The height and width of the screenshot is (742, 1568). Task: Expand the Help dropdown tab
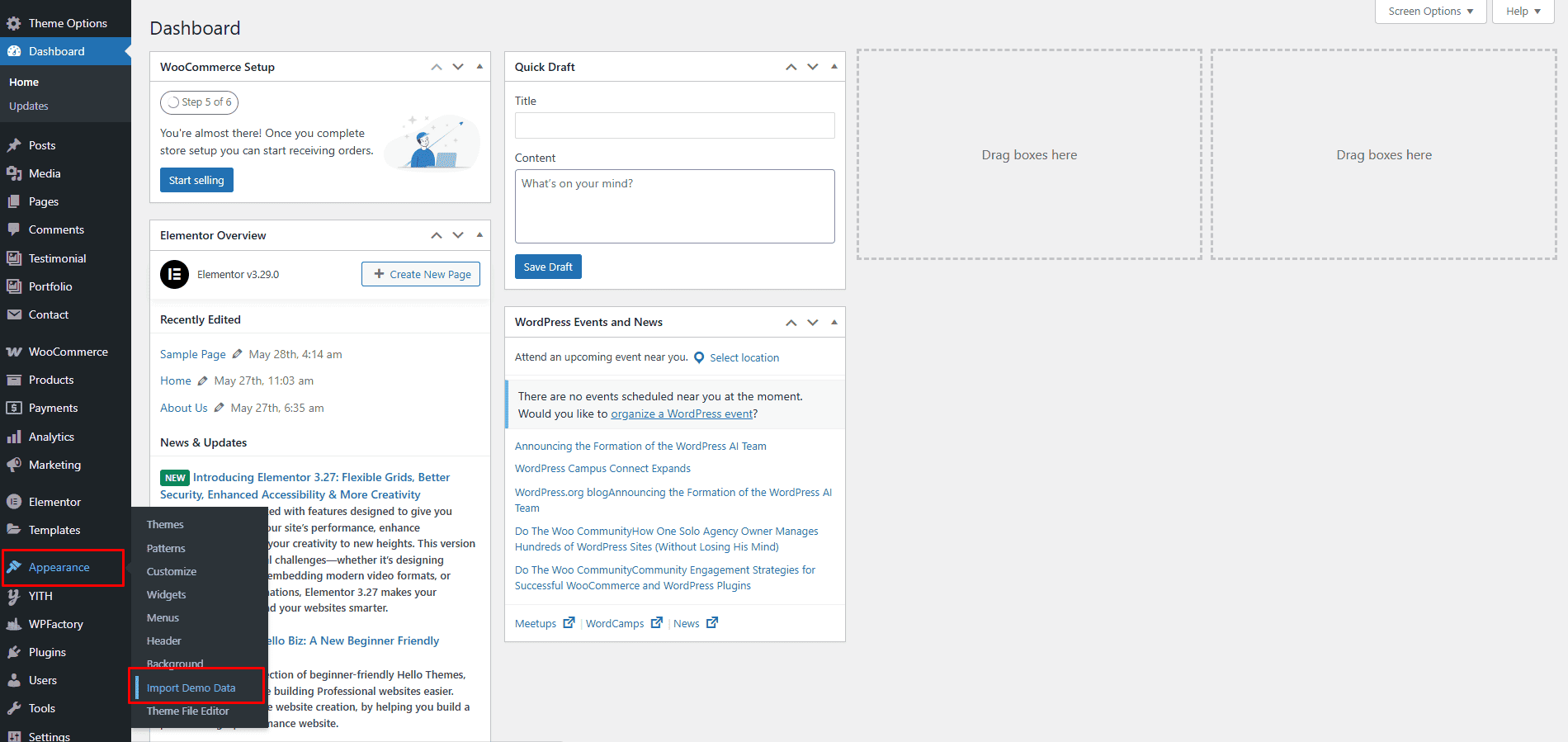click(1523, 12)
